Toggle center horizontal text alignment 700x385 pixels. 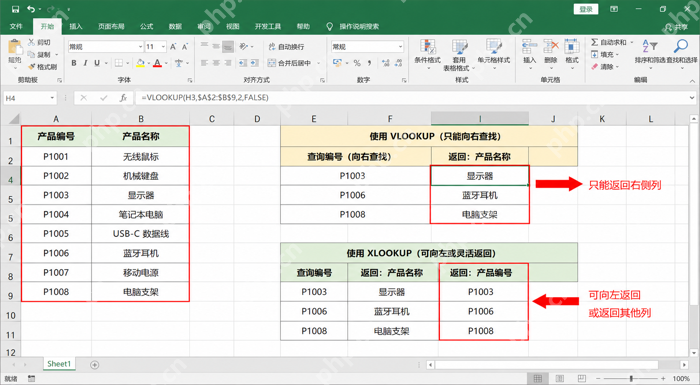point(216,63)
